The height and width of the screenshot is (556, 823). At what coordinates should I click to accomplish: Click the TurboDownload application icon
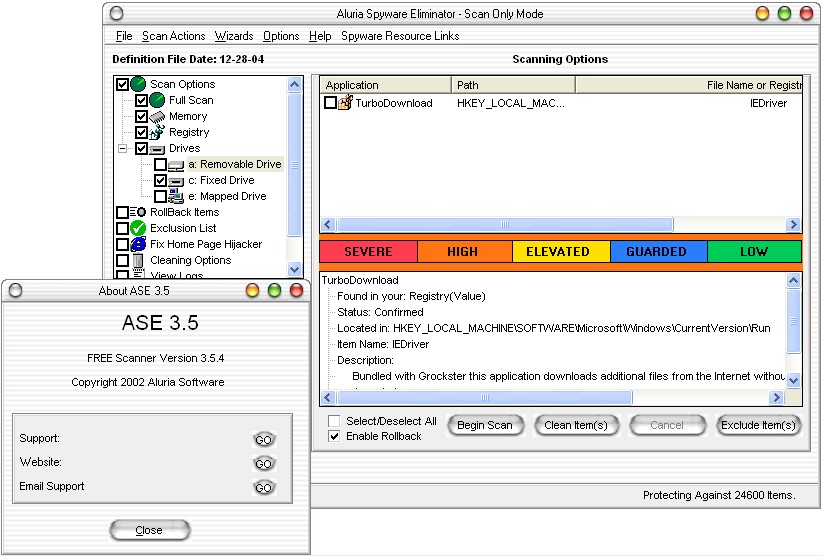[x=345, y=102]
